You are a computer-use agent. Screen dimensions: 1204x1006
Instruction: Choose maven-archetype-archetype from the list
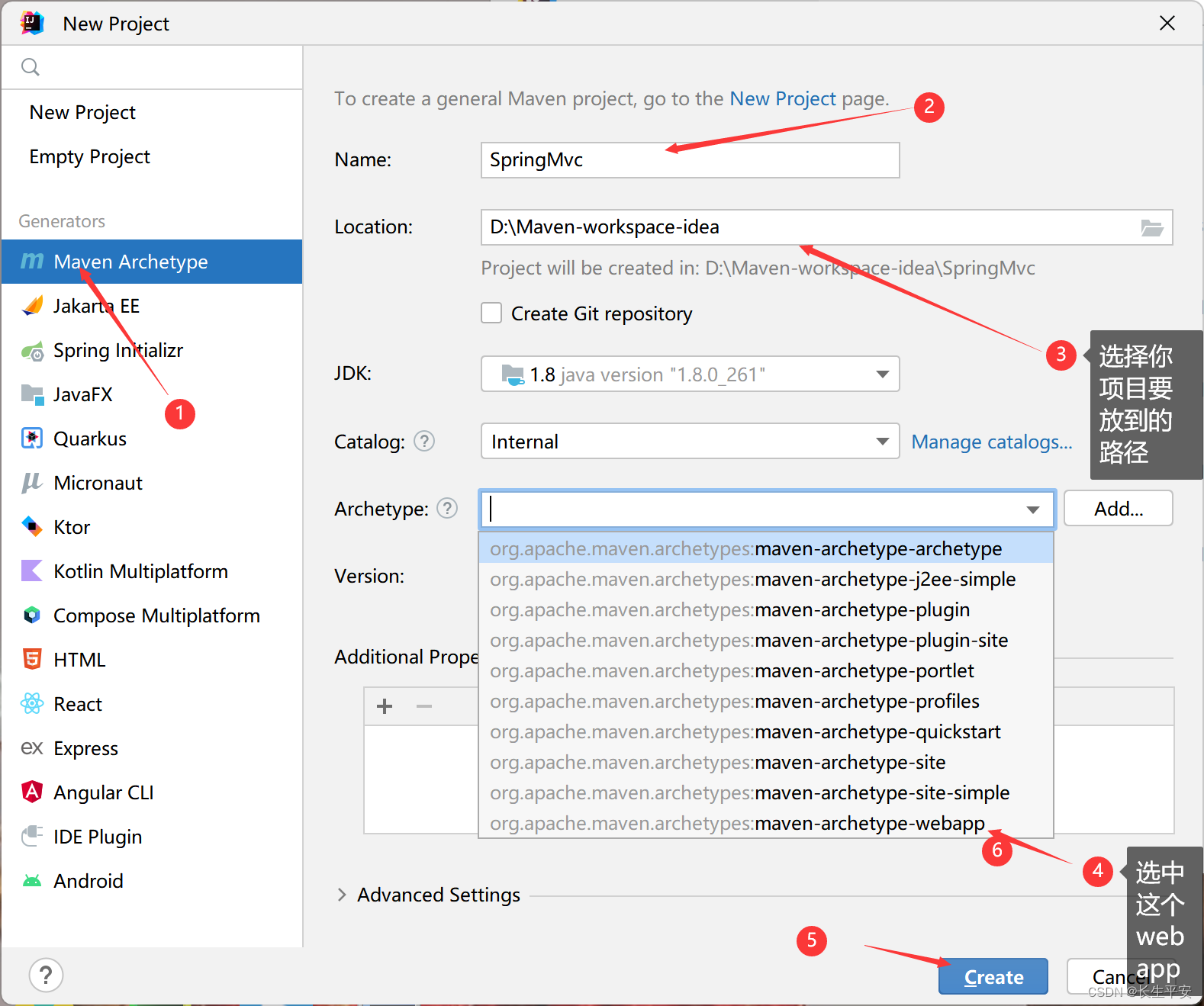[765, 548]
